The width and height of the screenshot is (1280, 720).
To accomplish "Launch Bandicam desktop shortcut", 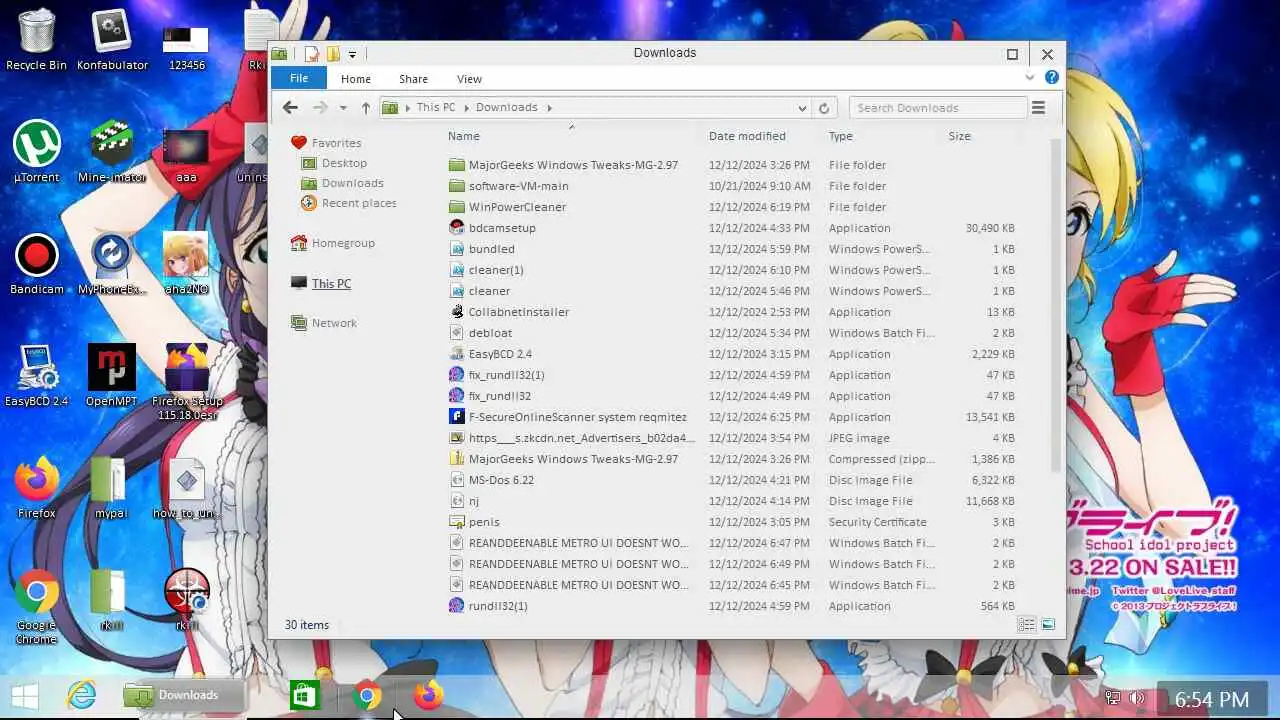I will pyautogui.click(x=36, y=264).
